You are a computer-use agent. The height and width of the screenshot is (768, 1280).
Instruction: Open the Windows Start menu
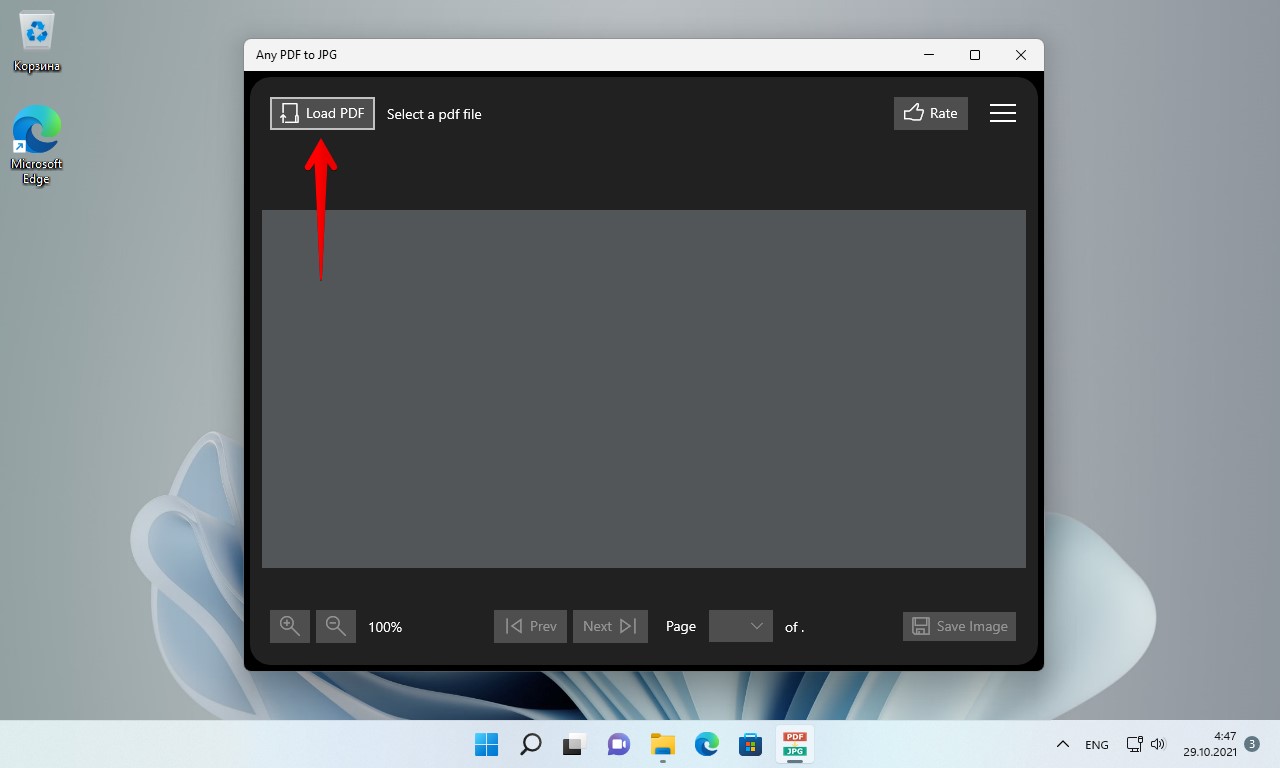(x=486, y=744)
